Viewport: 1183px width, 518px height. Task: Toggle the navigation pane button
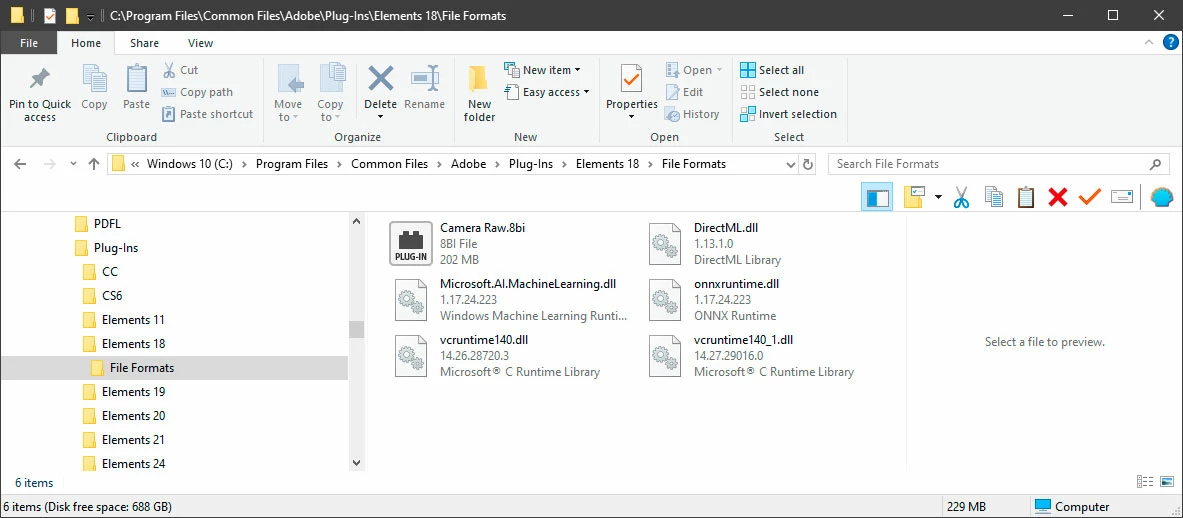(877, 198)
